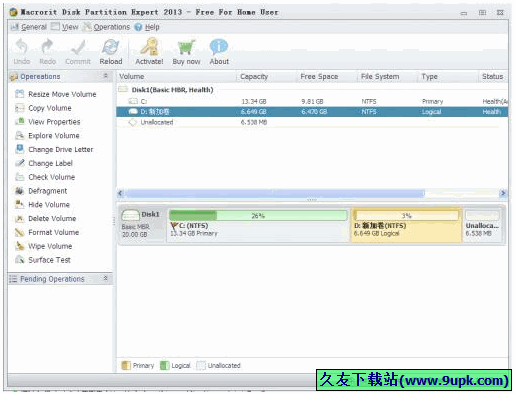Open the Help menu

[x=147, y=27]
